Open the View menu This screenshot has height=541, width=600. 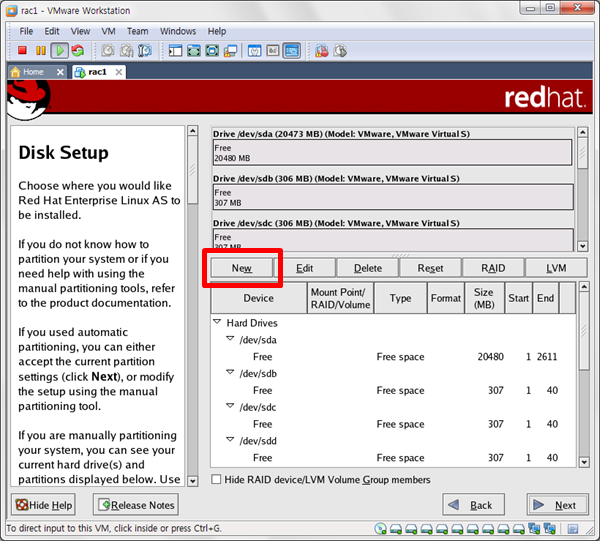(80, 31)
